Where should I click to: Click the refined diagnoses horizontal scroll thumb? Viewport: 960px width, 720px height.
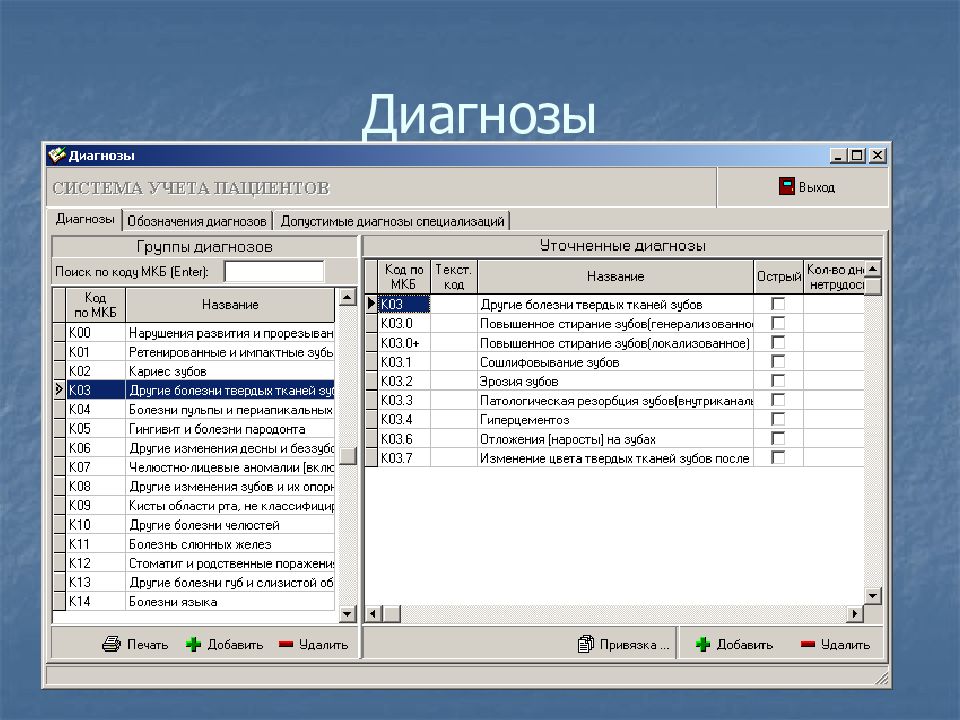[391, 613]
